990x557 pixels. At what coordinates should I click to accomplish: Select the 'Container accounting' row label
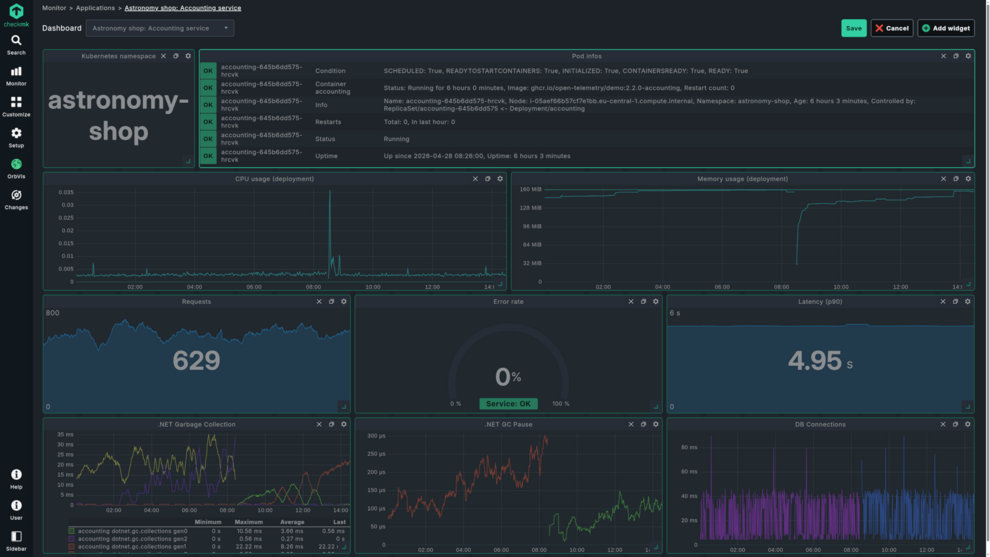click(x=333, y=88)
